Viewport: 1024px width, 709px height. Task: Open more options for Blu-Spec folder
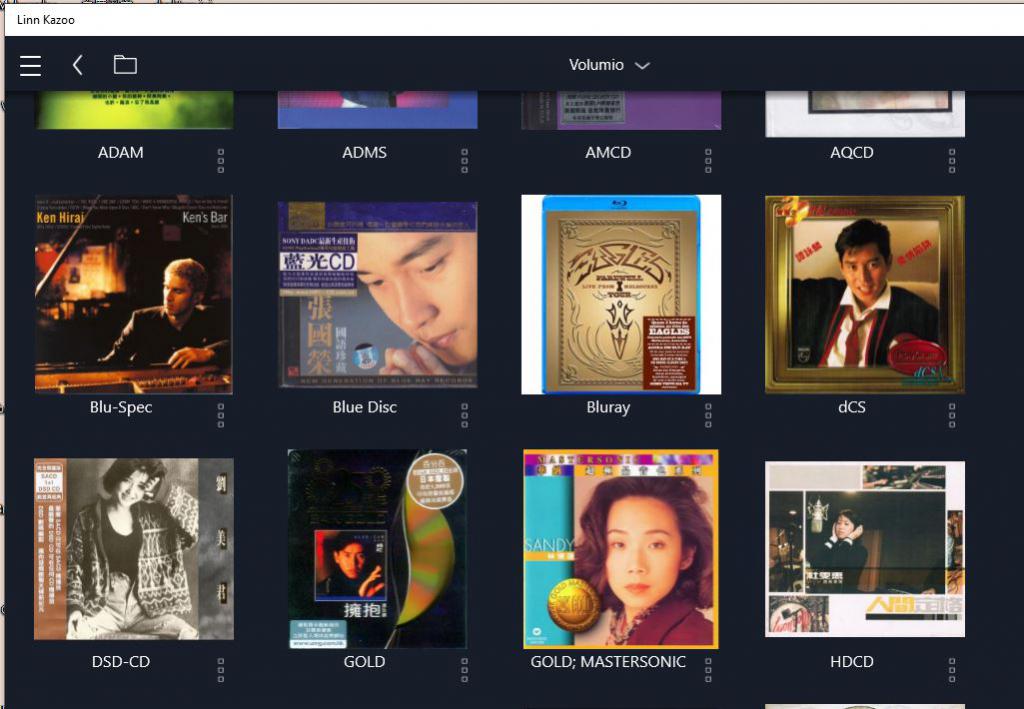[221, 415]
